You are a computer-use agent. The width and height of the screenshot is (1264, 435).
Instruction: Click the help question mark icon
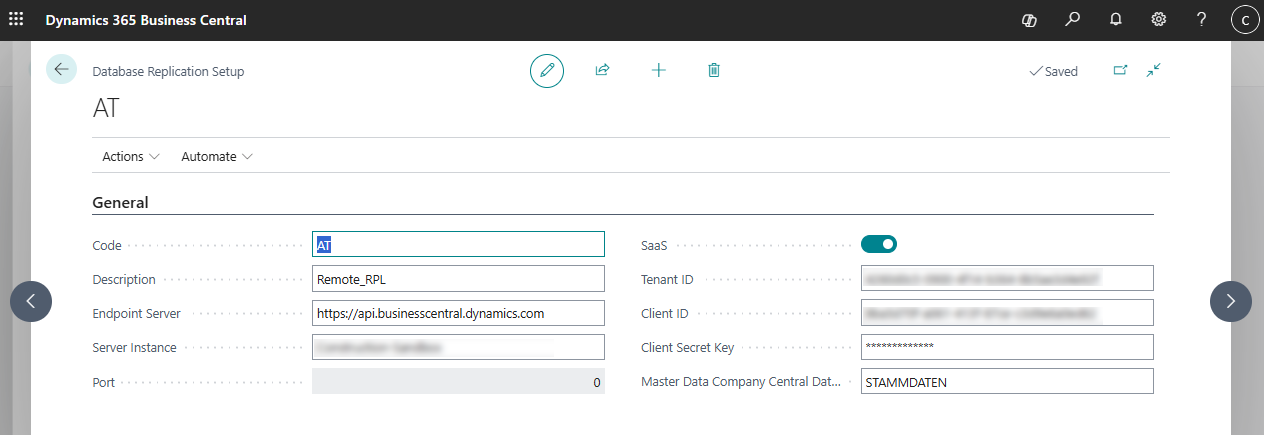1202,20
